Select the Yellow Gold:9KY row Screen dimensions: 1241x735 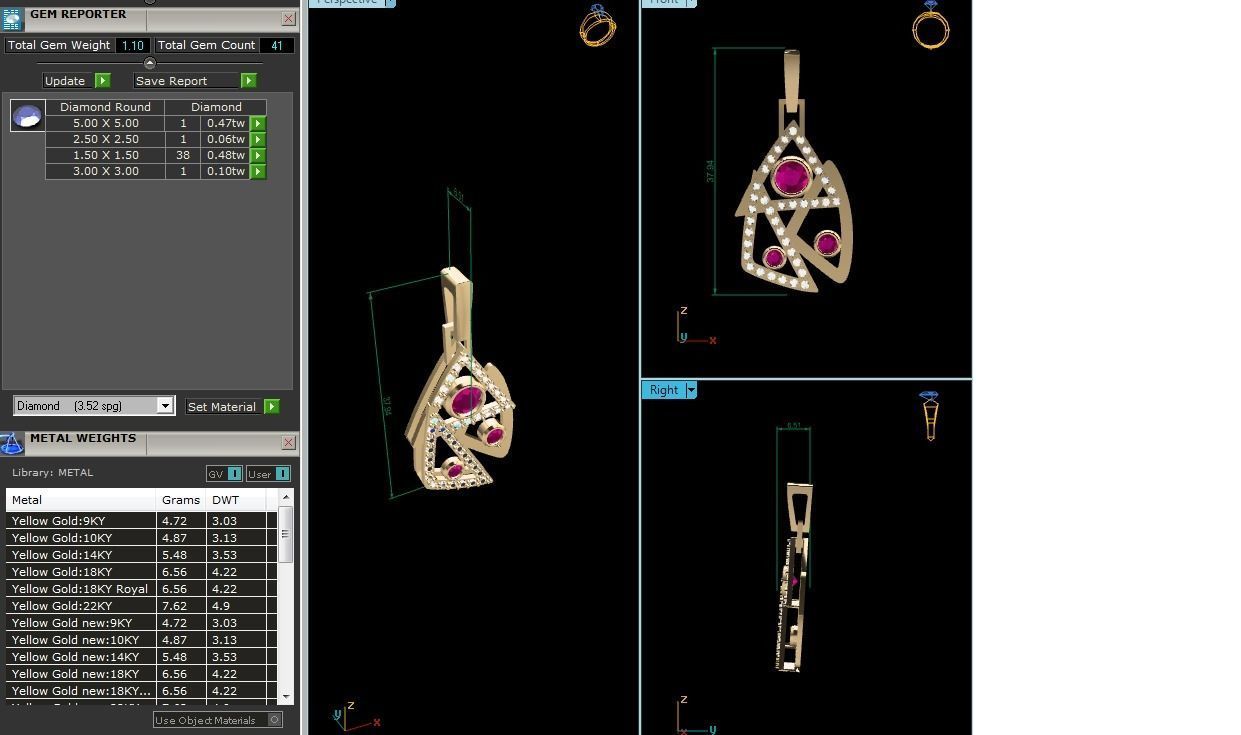point(141,521)
